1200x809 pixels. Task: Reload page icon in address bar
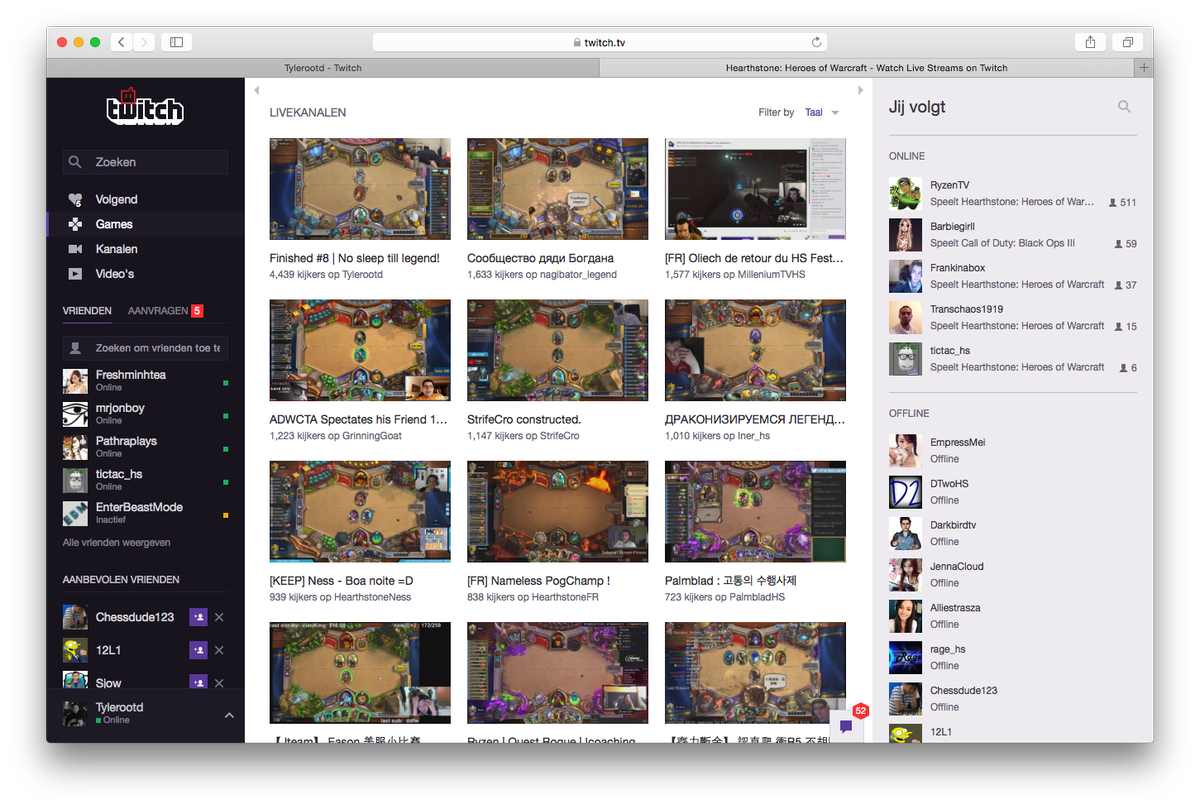click(x=817, y=42)
